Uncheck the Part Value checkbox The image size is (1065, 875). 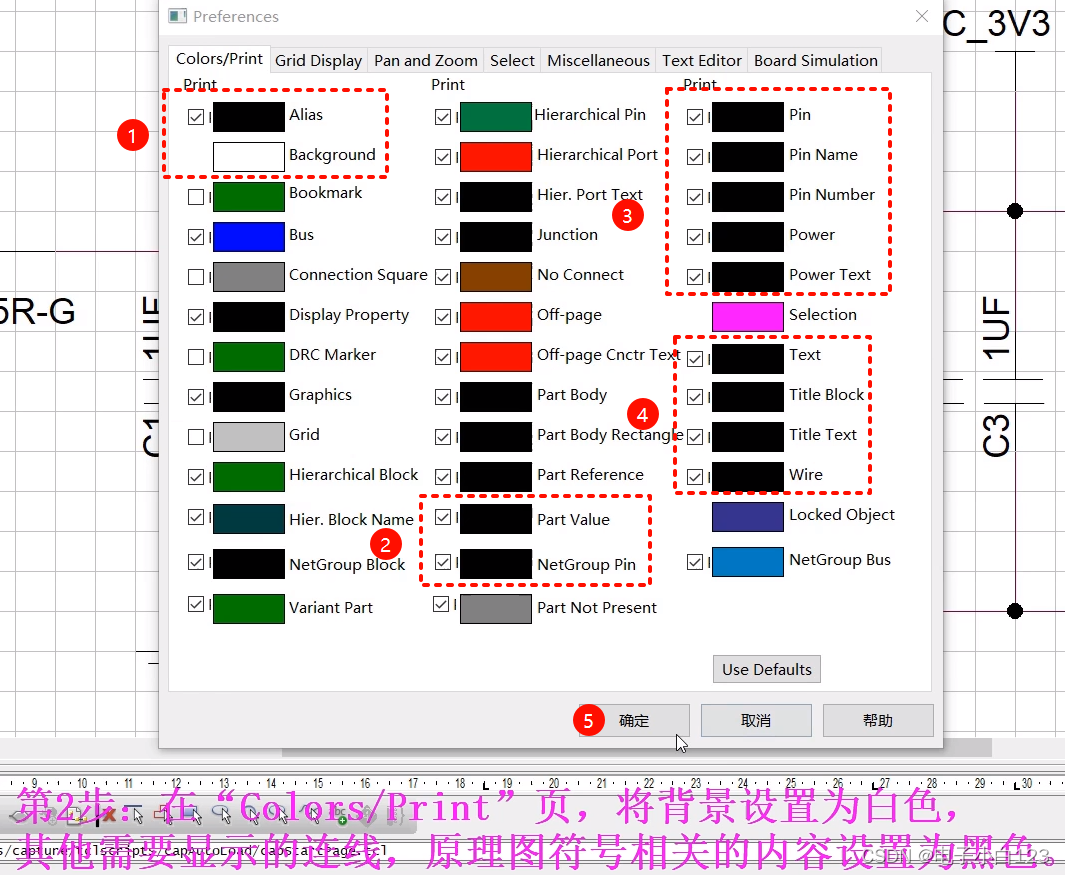pos(443,518)
